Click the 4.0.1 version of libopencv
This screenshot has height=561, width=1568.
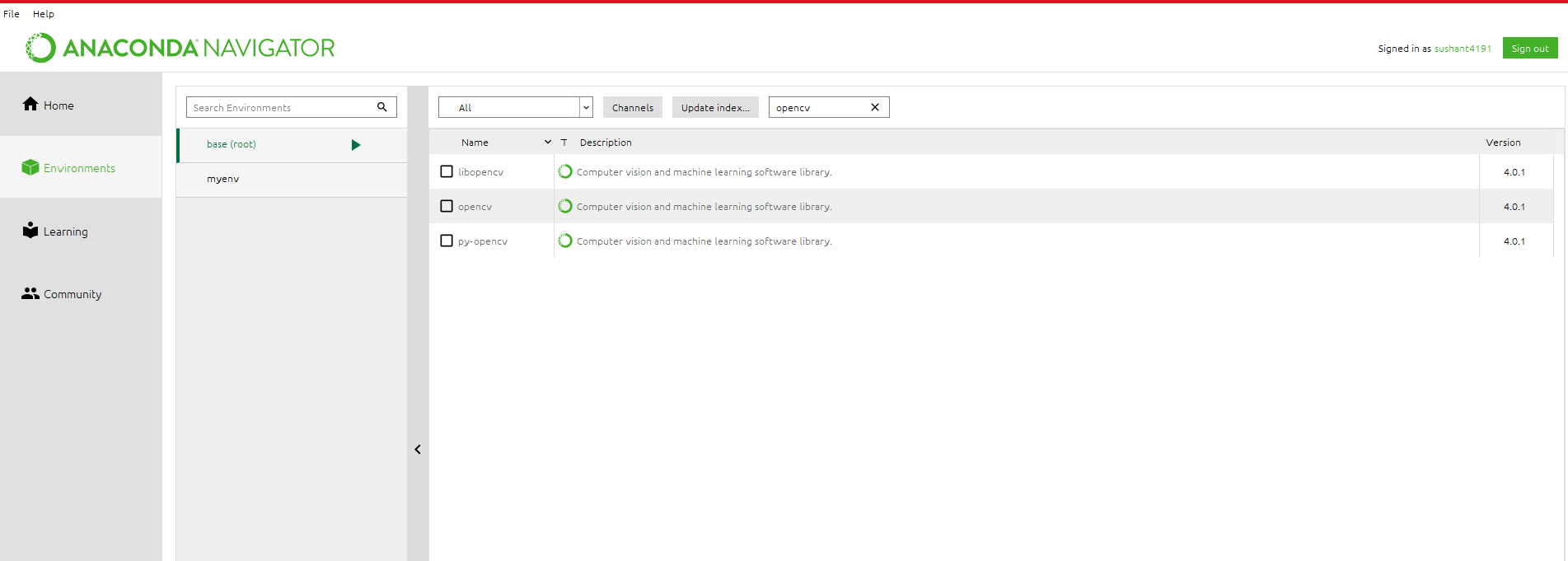coord(1514,172)
